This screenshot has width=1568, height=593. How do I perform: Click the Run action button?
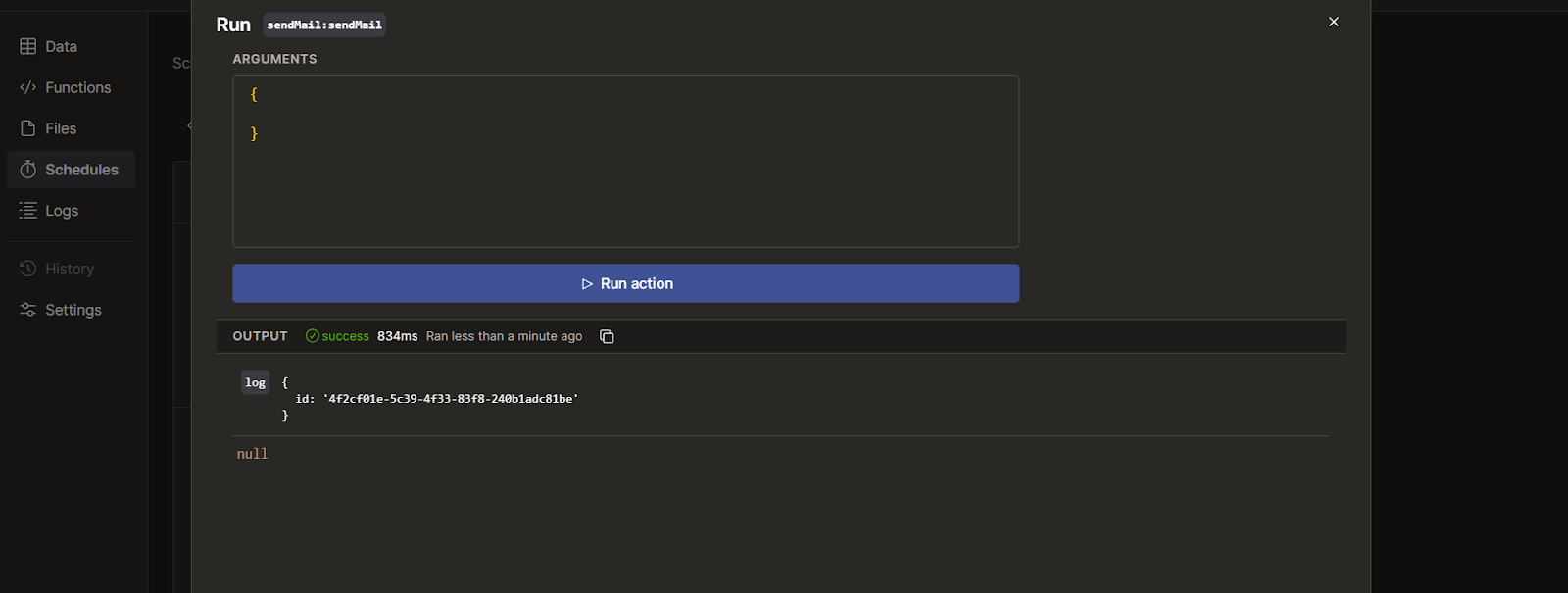point(626,283)
